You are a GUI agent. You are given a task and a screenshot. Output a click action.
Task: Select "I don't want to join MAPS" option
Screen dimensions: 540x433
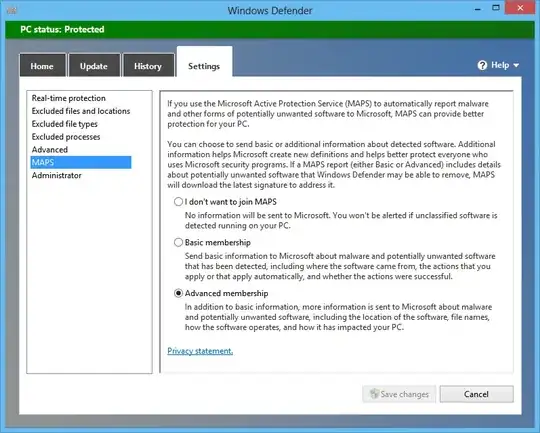pos(178,202)
